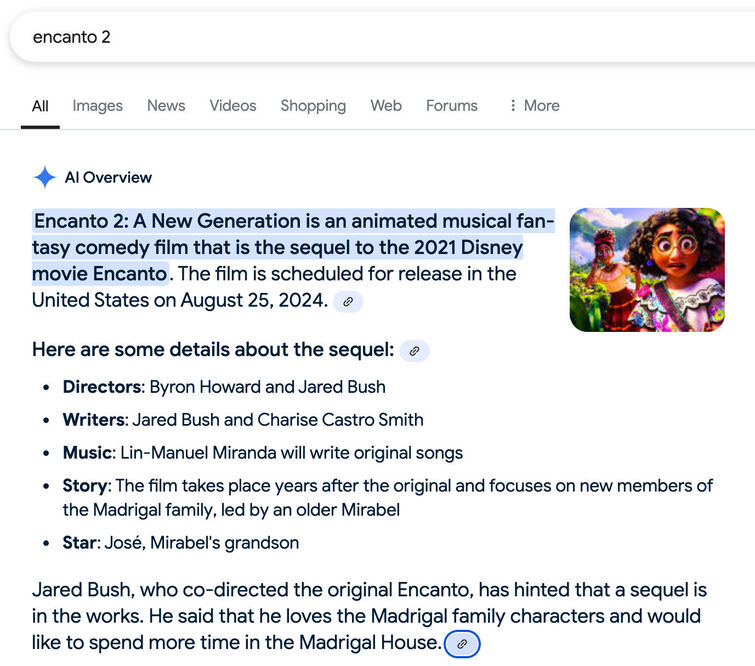This screenshot has width=755, height=666.
Task: Click the AI Overview sparkle icon
Action: pos(45,177)
